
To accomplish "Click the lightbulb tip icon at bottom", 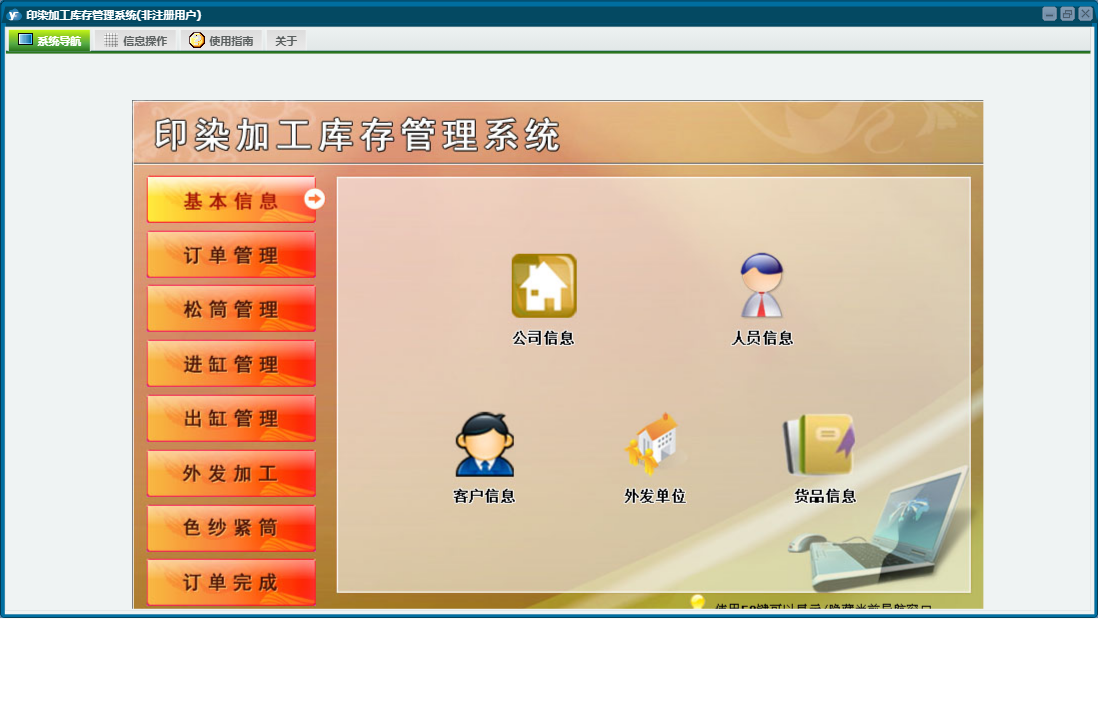I will click(x=697, y=602).
